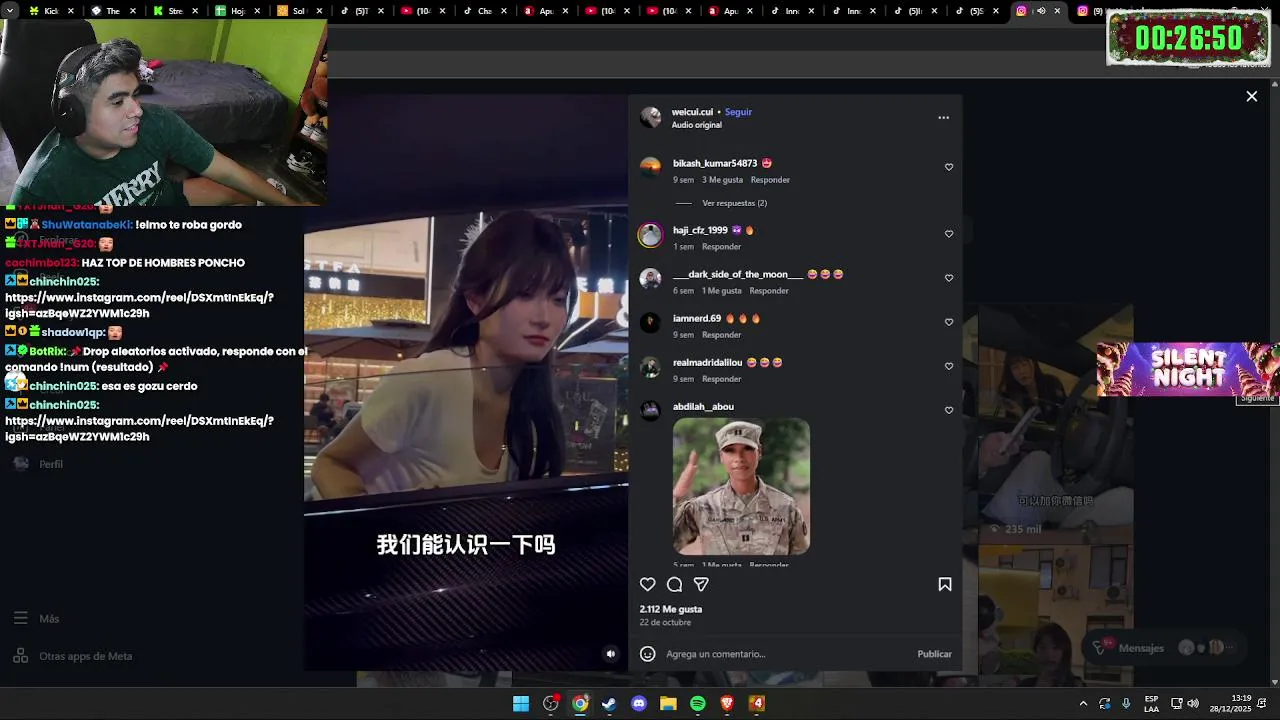The image size is (1280, 720).
Task: Open weicui.cui profile name link
Action: [x=692, y=112]
